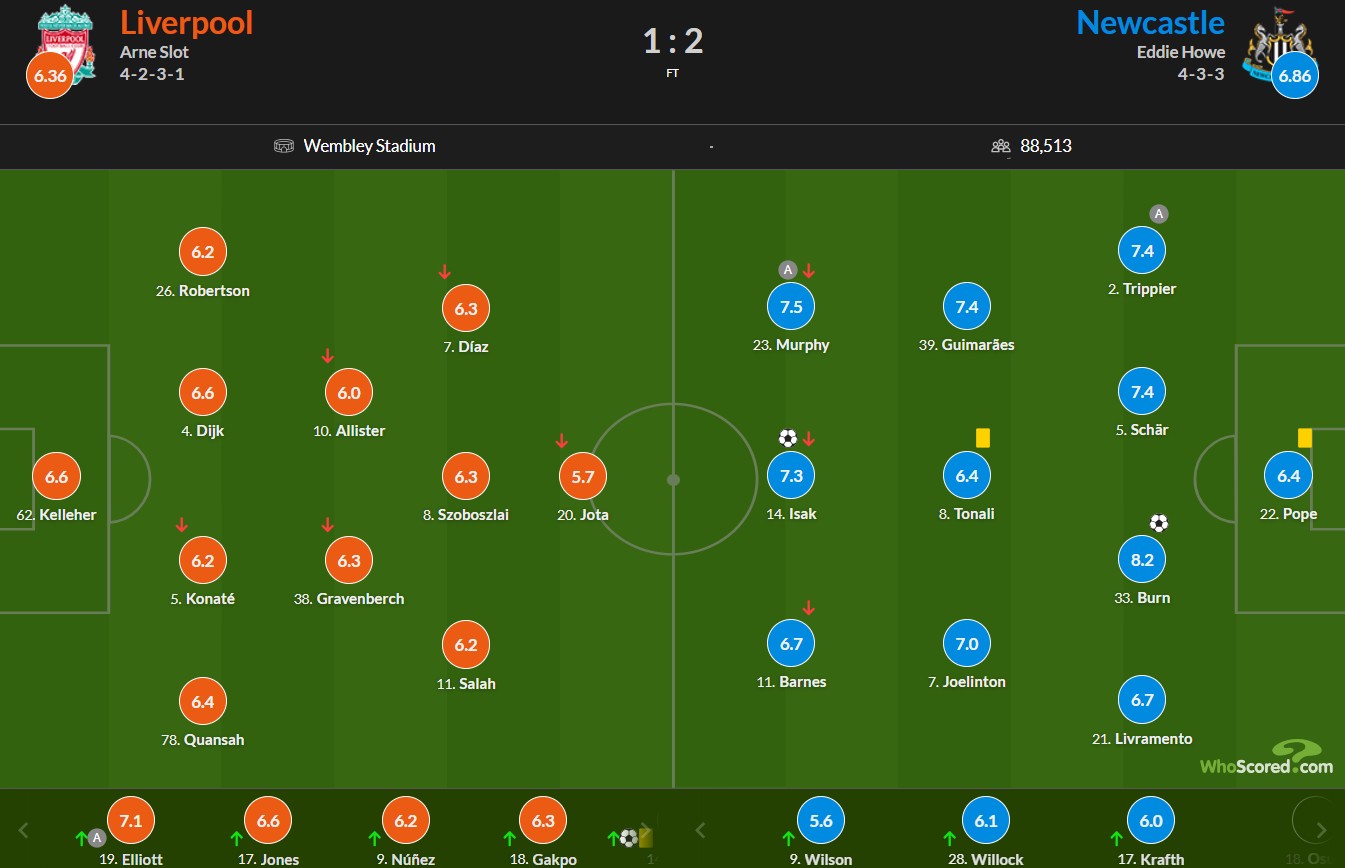
Task: Select Burn's 8.2 rating circle
Action: [1142, 560]
